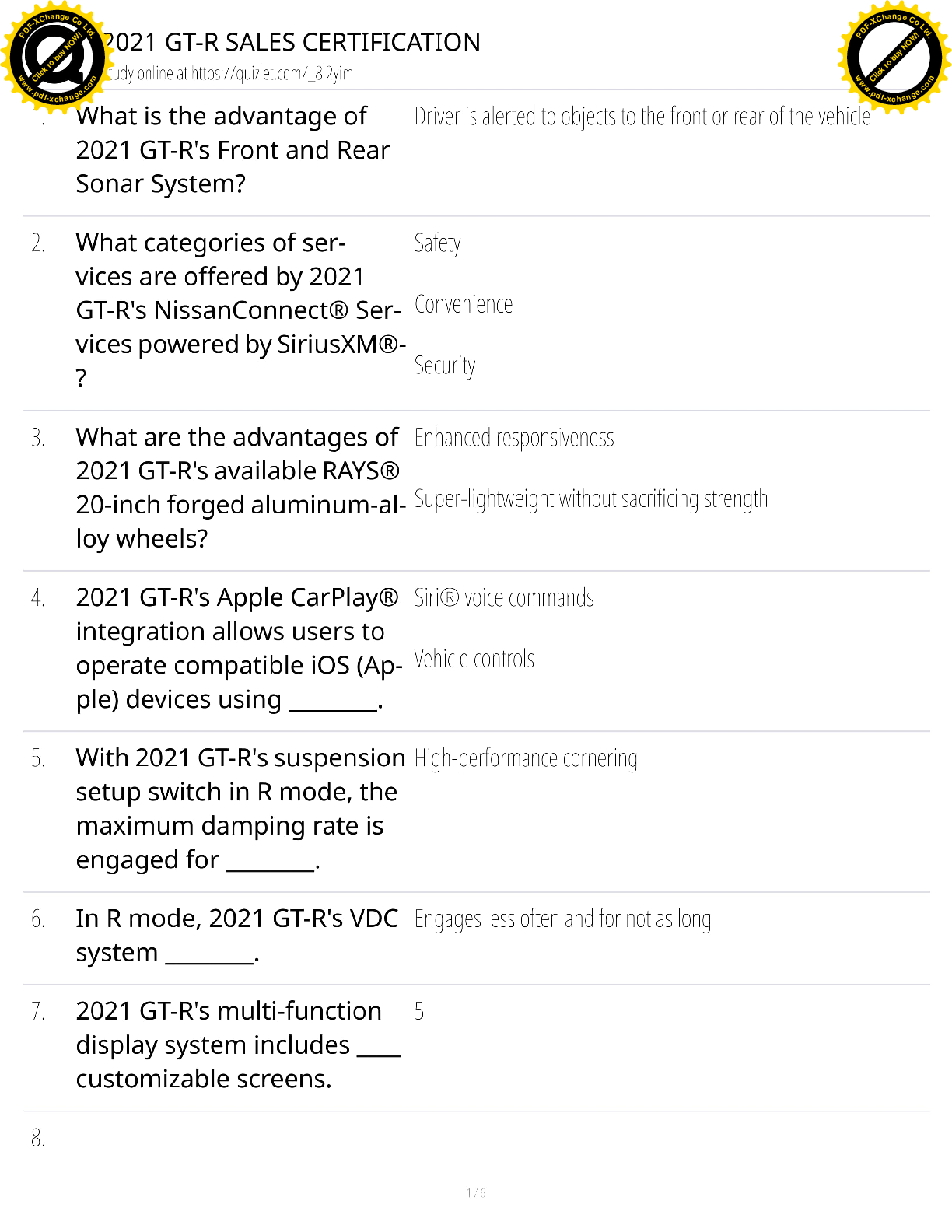Select the "Siri voice commands" answer
Image resolution: width=952 pixels, height=1232 pixels.
504,598
